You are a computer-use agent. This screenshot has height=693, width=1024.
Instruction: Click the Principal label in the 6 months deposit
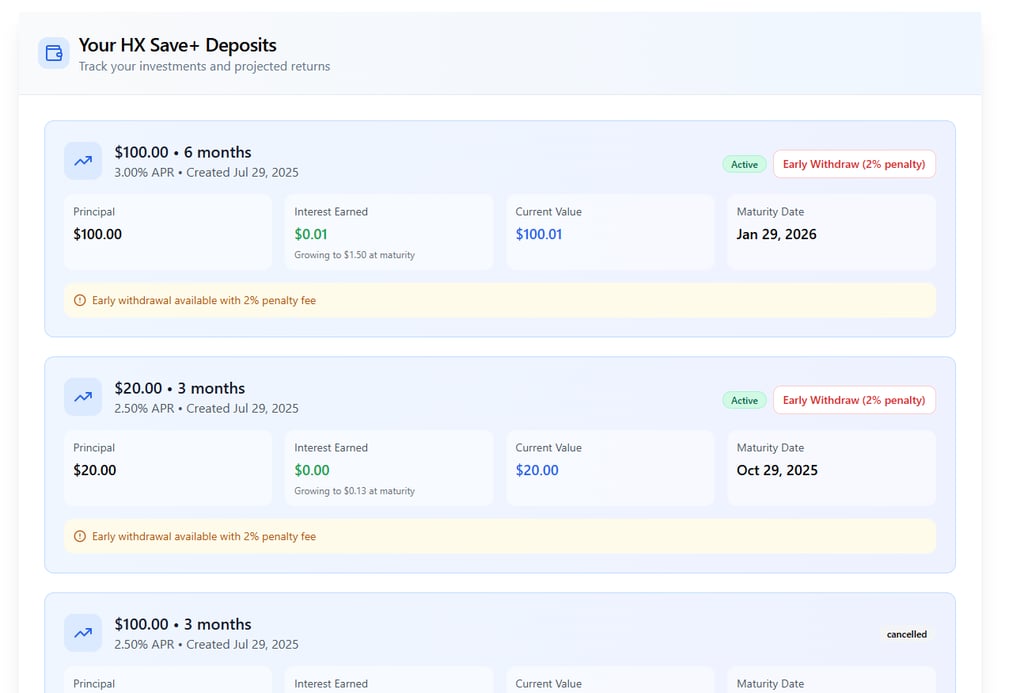pos(94,212)
